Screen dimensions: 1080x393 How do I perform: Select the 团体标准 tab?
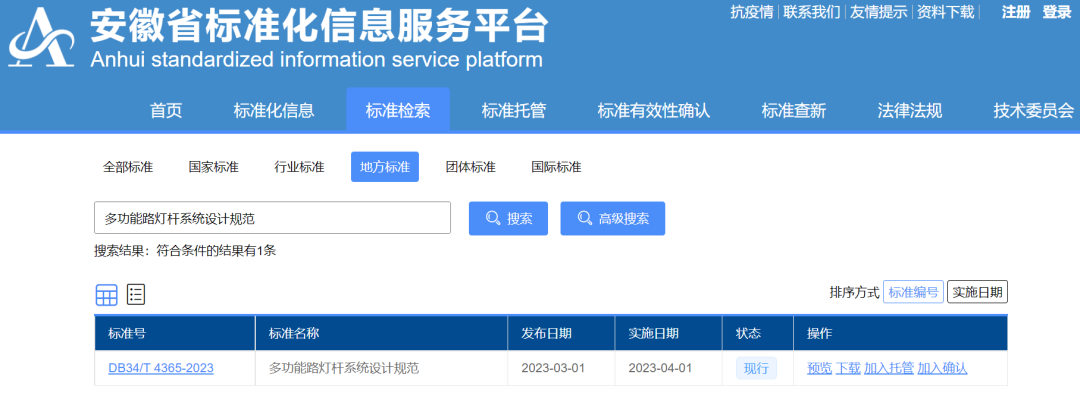tap(470, 167)
